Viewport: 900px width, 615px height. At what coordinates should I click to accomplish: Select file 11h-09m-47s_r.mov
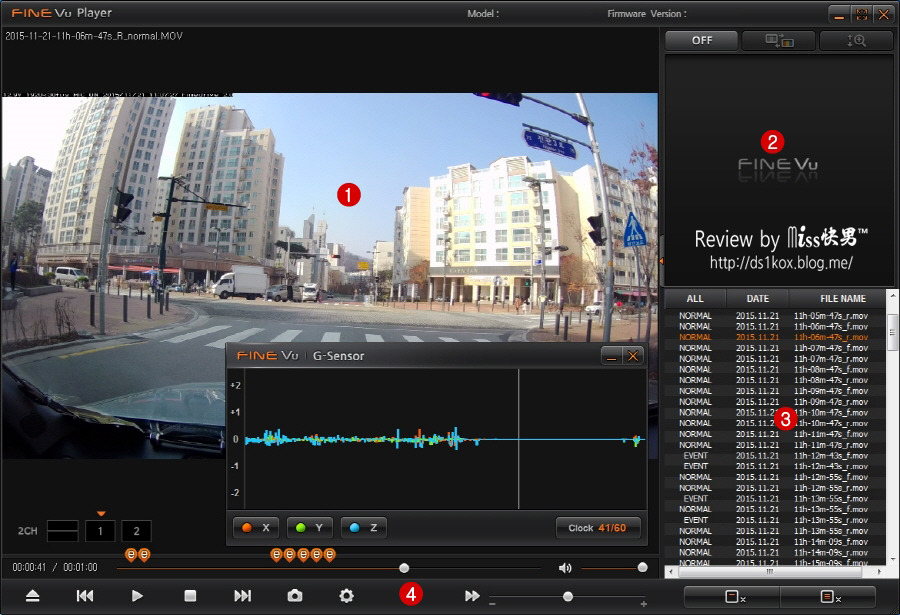click(x=775, y=402)
